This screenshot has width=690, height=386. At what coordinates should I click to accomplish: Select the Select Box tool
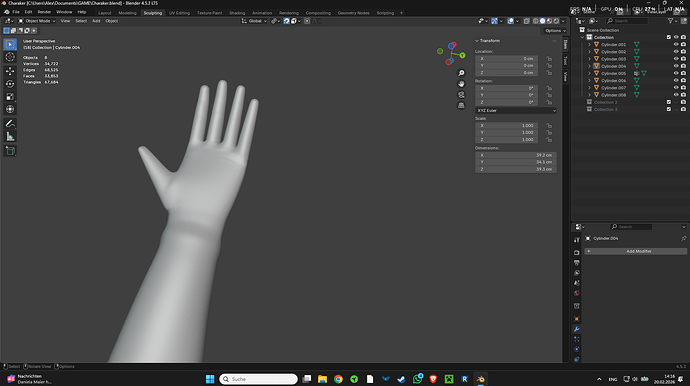pyautogui.click(x=10, y=44)
